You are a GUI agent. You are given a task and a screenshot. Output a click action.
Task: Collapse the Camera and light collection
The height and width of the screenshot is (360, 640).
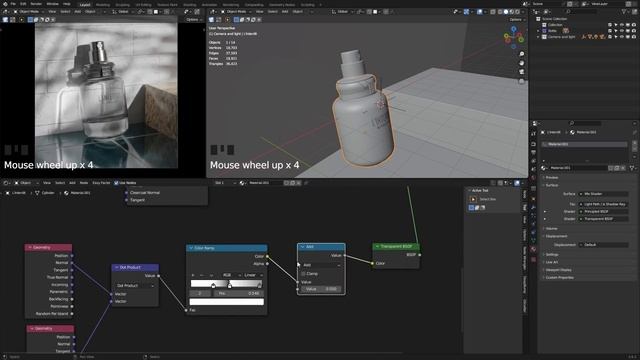[x=538, y=37]
